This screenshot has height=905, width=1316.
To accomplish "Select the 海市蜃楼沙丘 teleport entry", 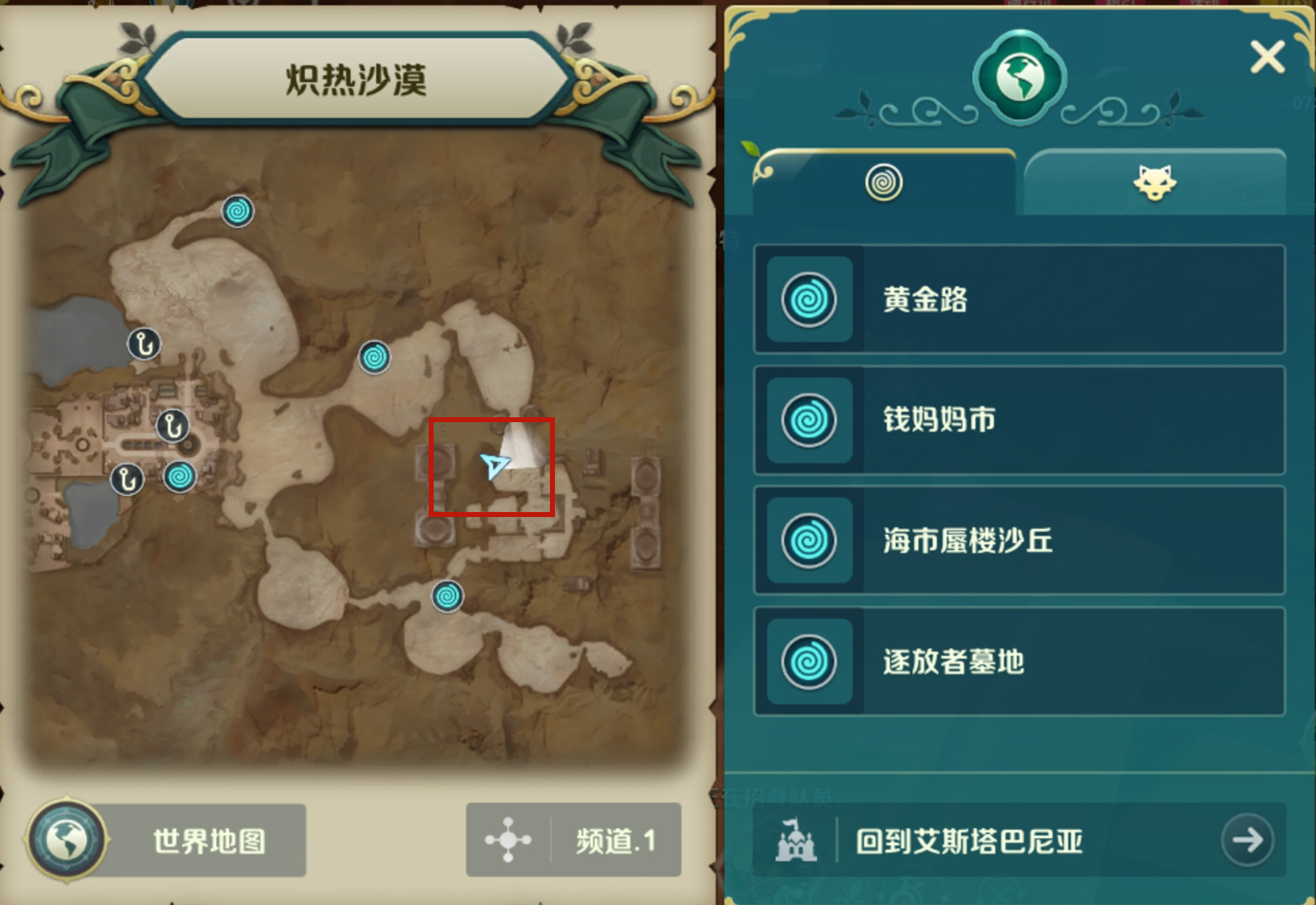I will point(1019,541).
